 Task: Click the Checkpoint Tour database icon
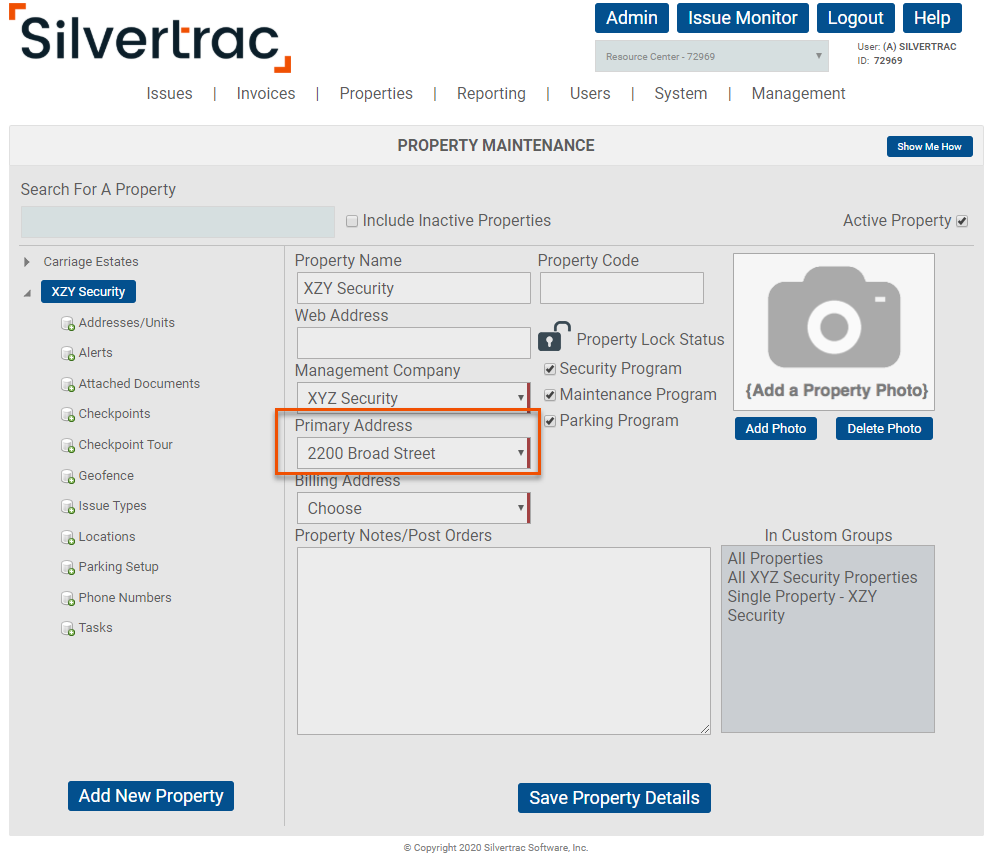tap(68, 445)
